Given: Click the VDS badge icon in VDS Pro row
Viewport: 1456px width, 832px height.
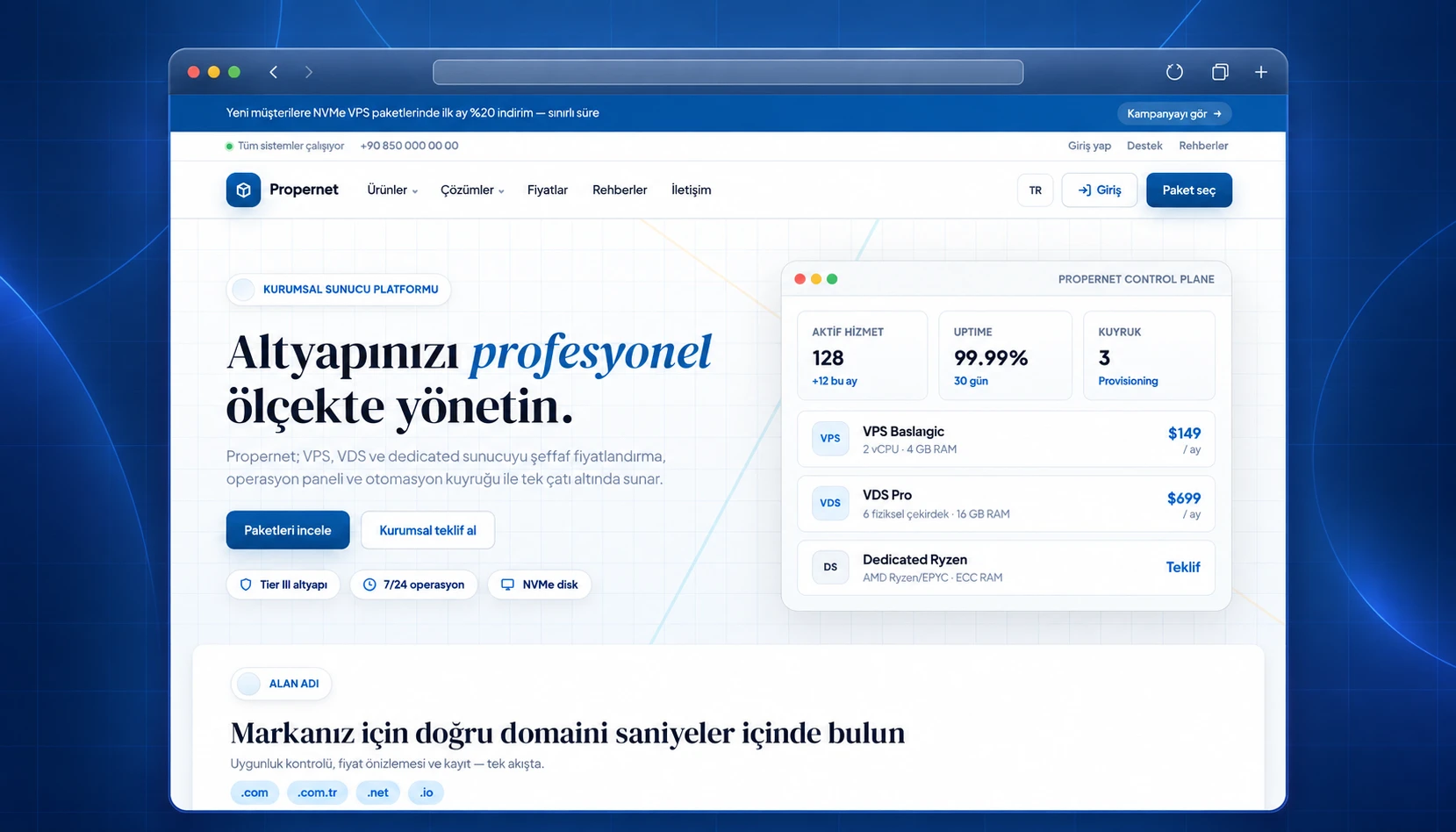Looking at the screenshot, I should click(830, 503).
